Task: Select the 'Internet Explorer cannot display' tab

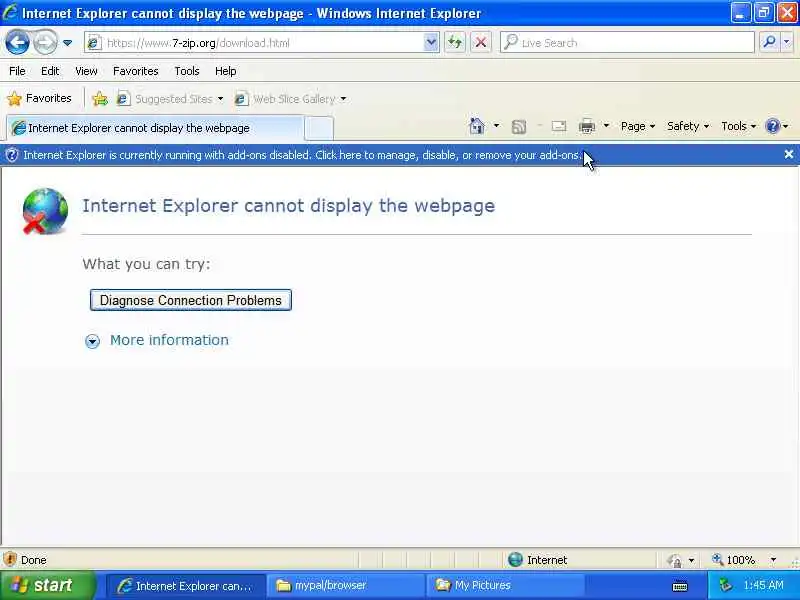Action: point(155,128)
